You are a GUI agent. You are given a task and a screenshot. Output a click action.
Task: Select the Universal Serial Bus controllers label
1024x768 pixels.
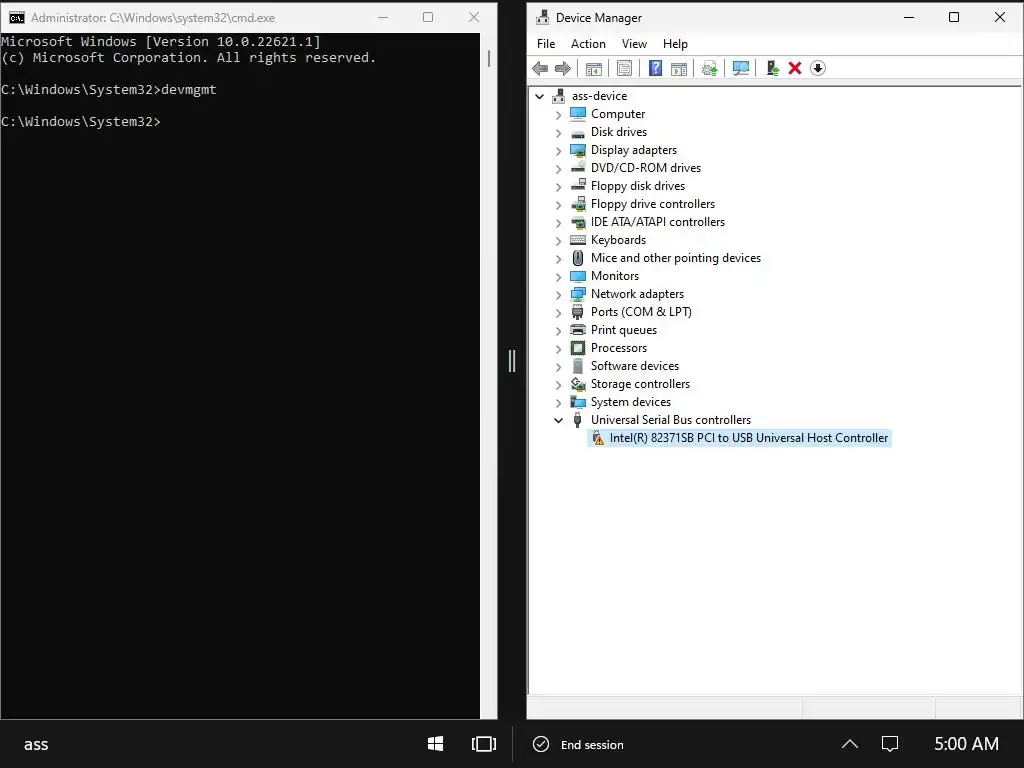click(671, 420)
